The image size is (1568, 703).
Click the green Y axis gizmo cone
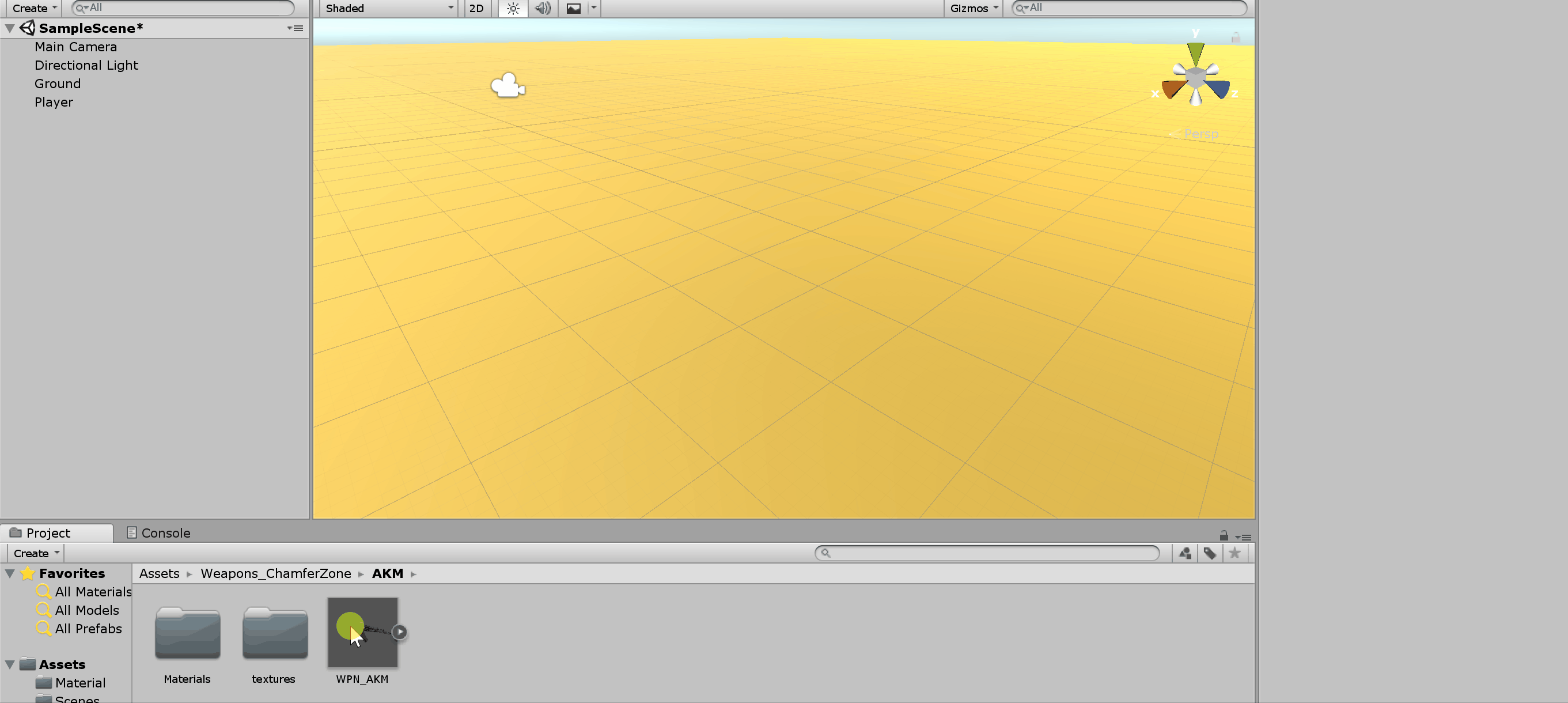(1195, 53)
